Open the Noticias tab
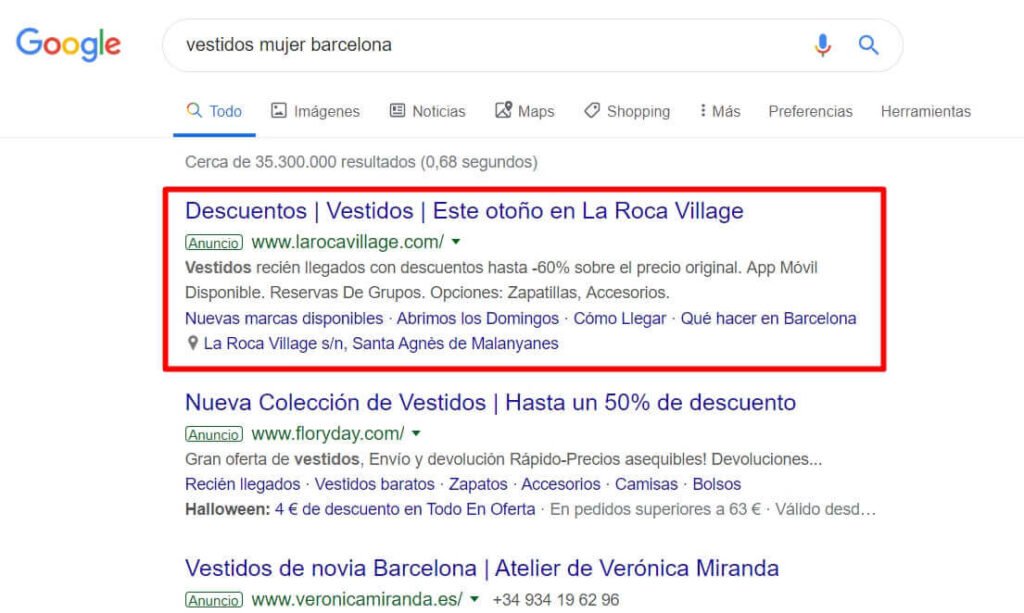 pos(427,111)
